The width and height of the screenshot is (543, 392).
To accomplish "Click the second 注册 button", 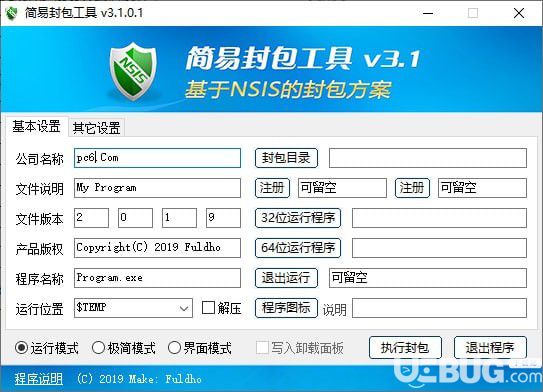I will click(x=412, y=188).
